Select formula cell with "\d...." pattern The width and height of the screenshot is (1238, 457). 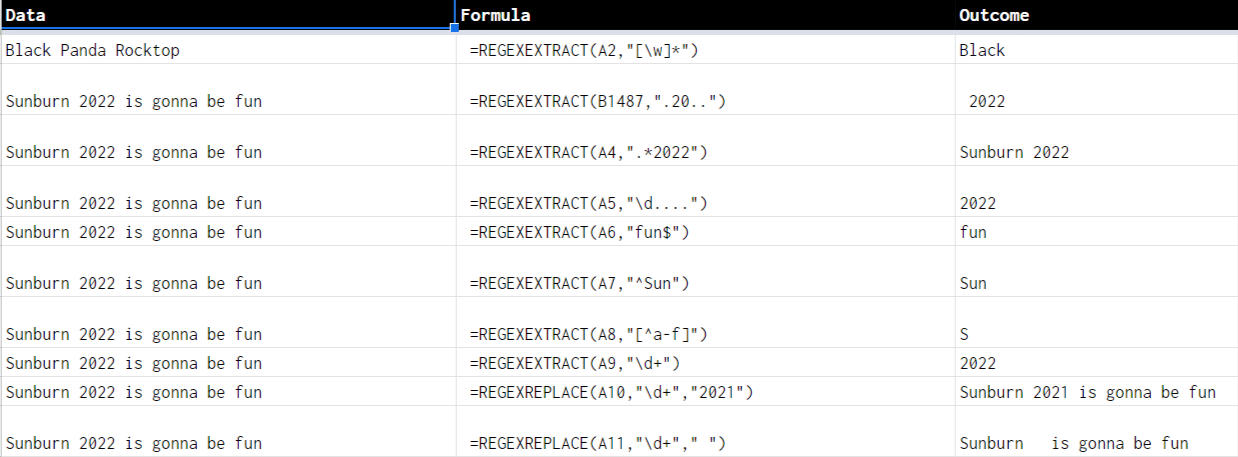705,192
